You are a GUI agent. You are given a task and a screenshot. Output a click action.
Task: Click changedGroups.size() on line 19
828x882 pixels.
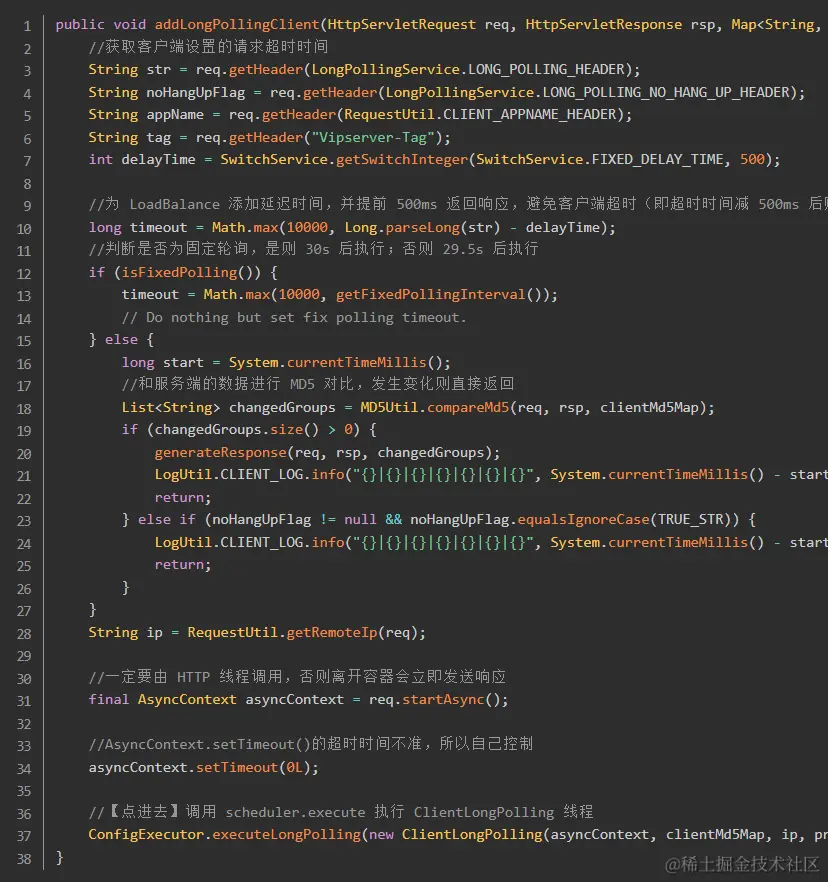(x=237, y=430)
